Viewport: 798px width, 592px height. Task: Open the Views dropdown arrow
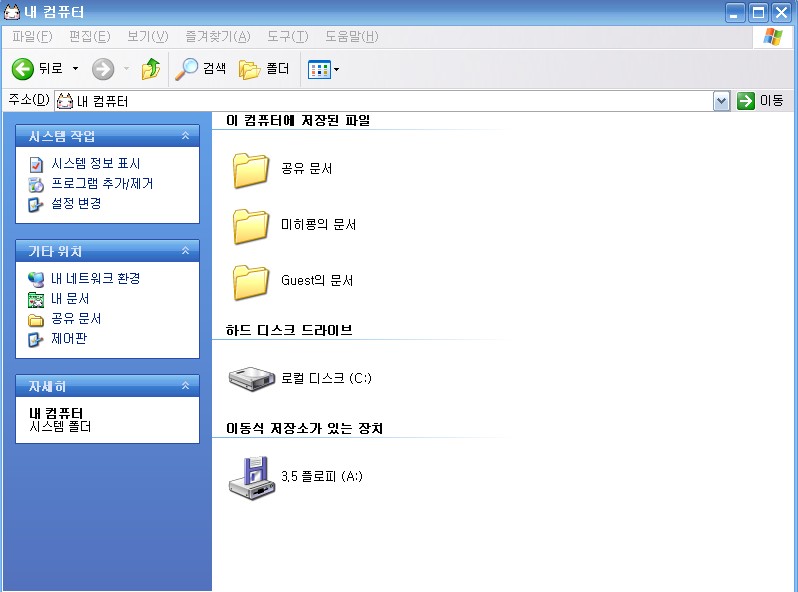point(336,69)
